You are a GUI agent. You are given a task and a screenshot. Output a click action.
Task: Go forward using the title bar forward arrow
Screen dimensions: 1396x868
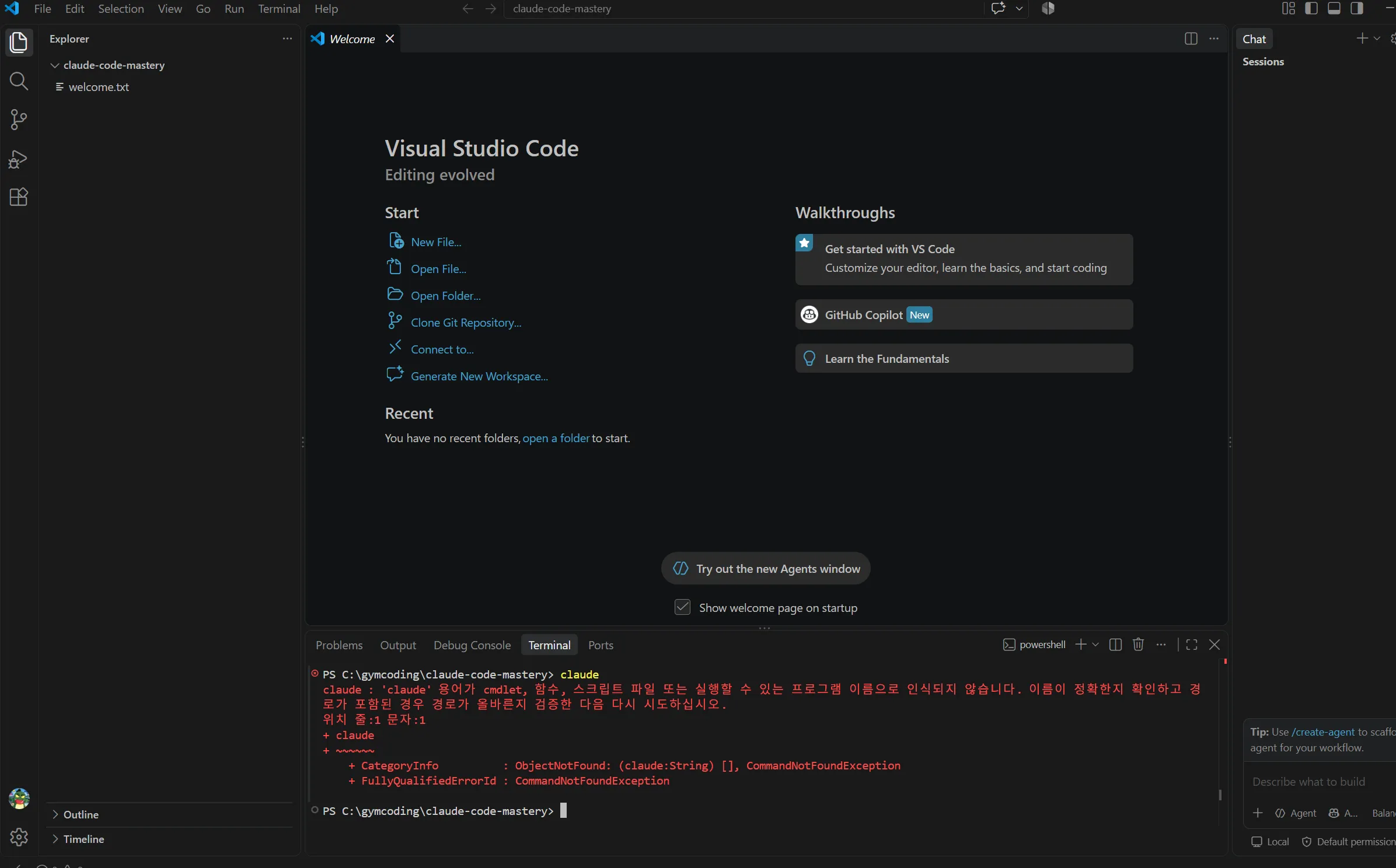pos(490,9)
